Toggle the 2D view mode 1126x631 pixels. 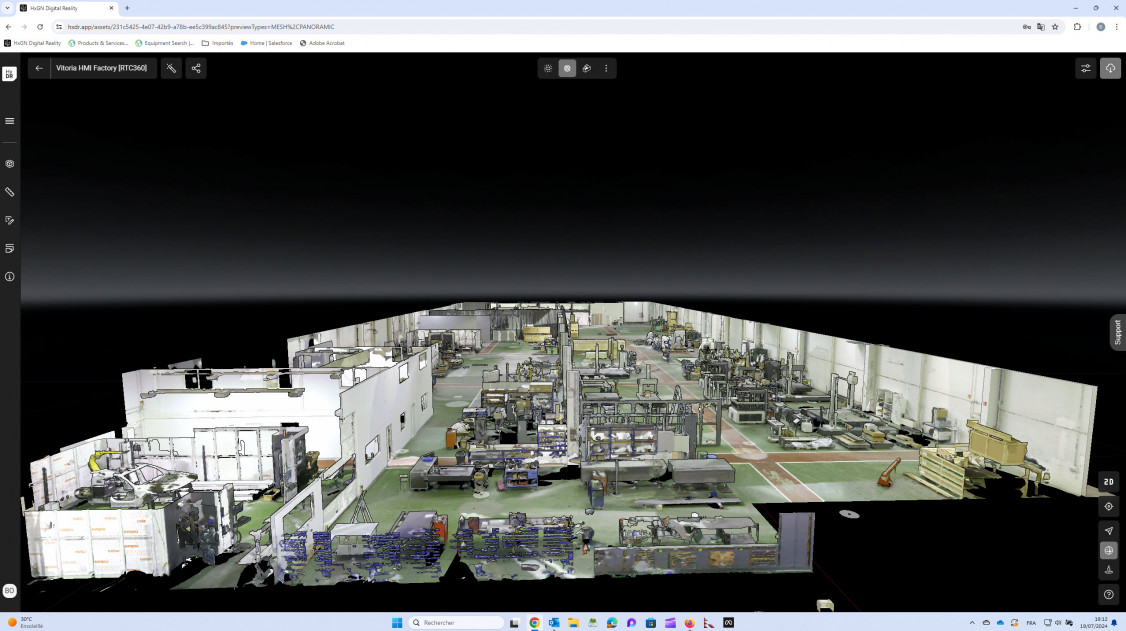click(x=1108, y=482)
